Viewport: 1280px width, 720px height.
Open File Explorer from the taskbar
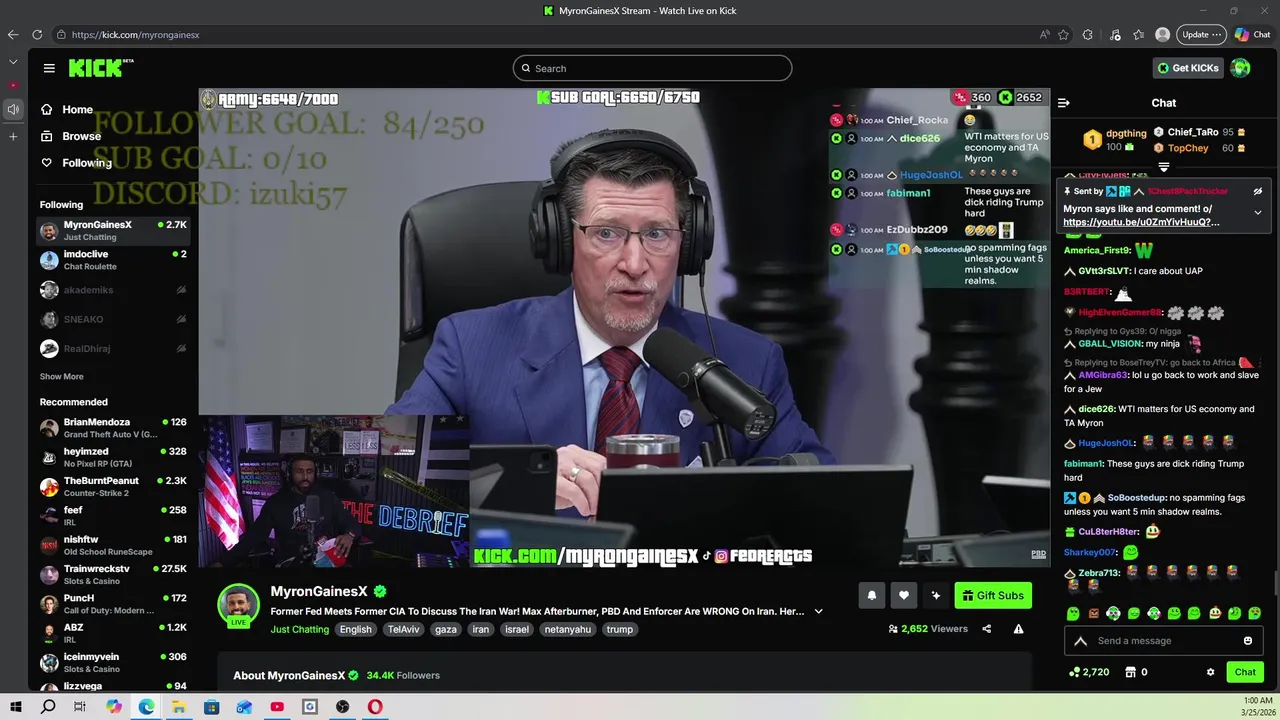click(179, 707)
